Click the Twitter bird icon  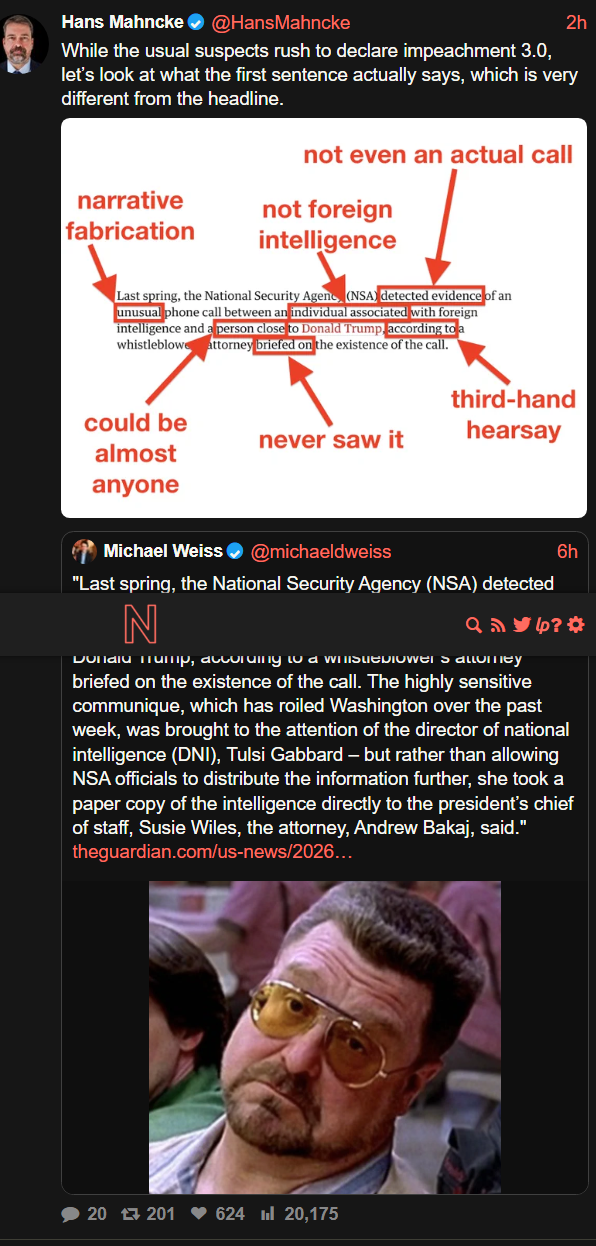pos(521,625)
